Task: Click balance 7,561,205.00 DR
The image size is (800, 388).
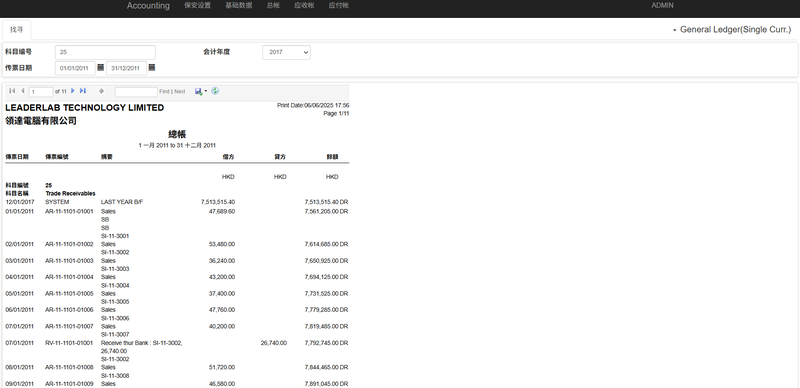Action: [x=327, y=211]
